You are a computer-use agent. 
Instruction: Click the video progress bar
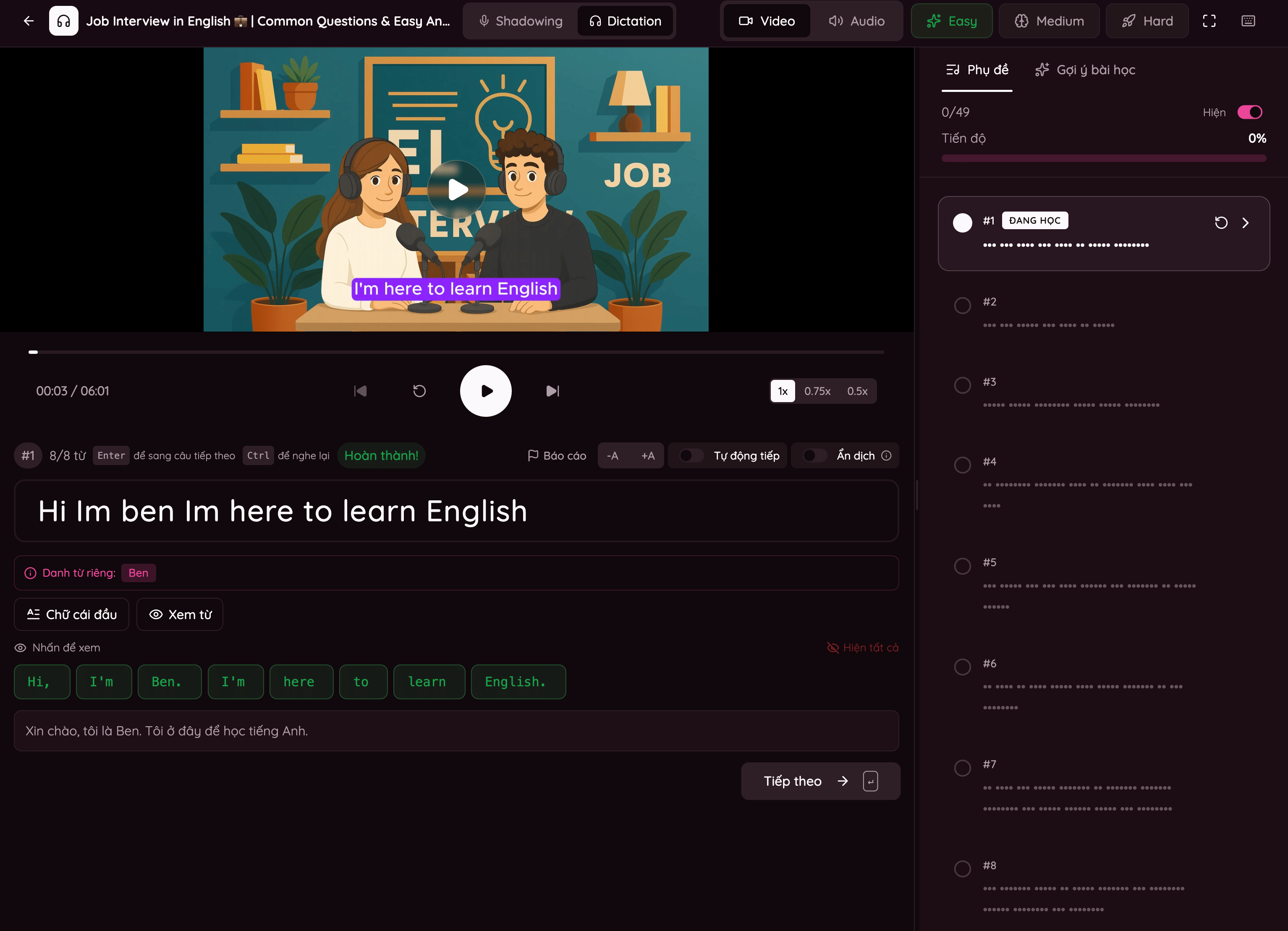(x=456, y=352)
